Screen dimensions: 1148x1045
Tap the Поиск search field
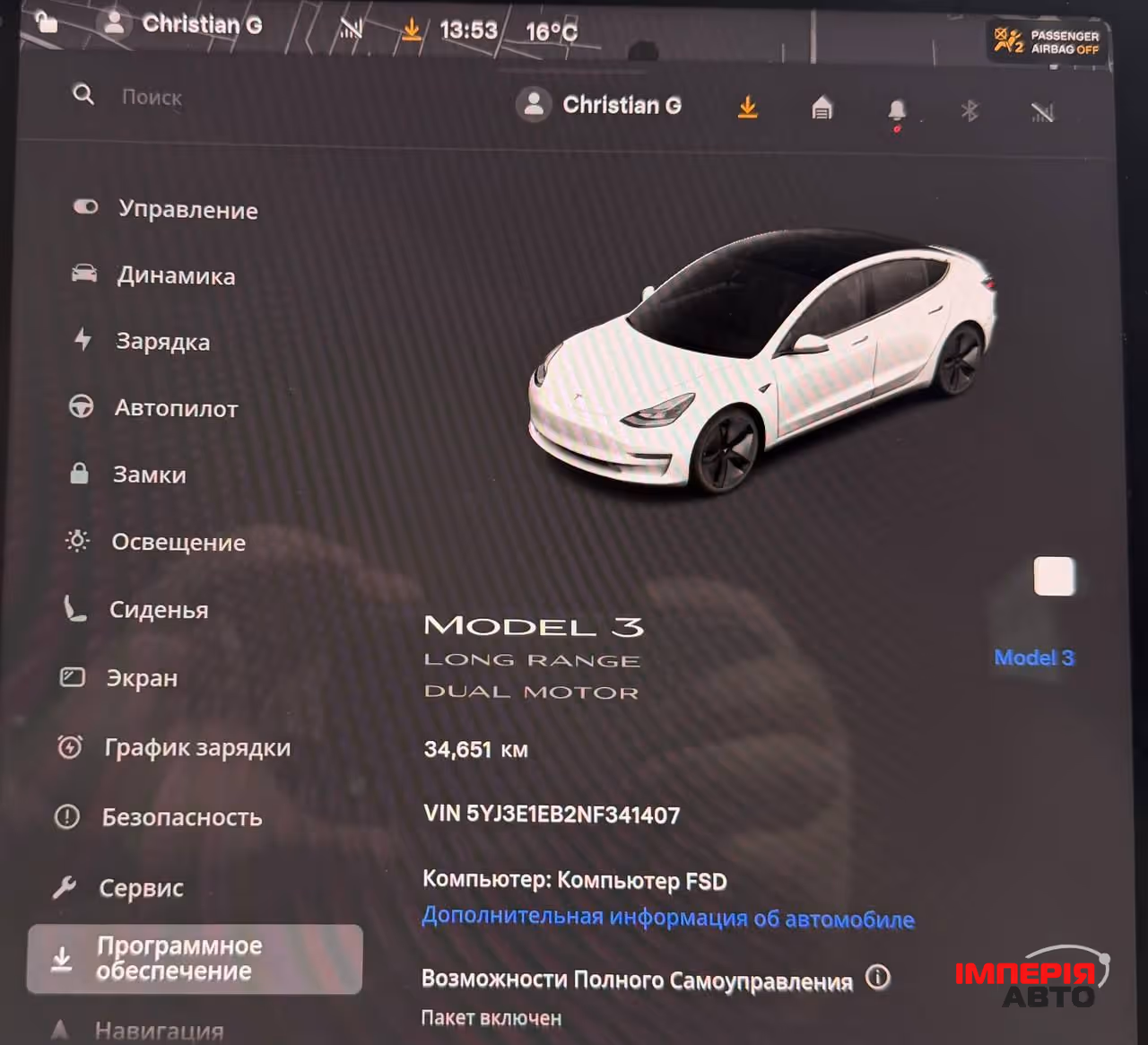[x=152, y=97]
